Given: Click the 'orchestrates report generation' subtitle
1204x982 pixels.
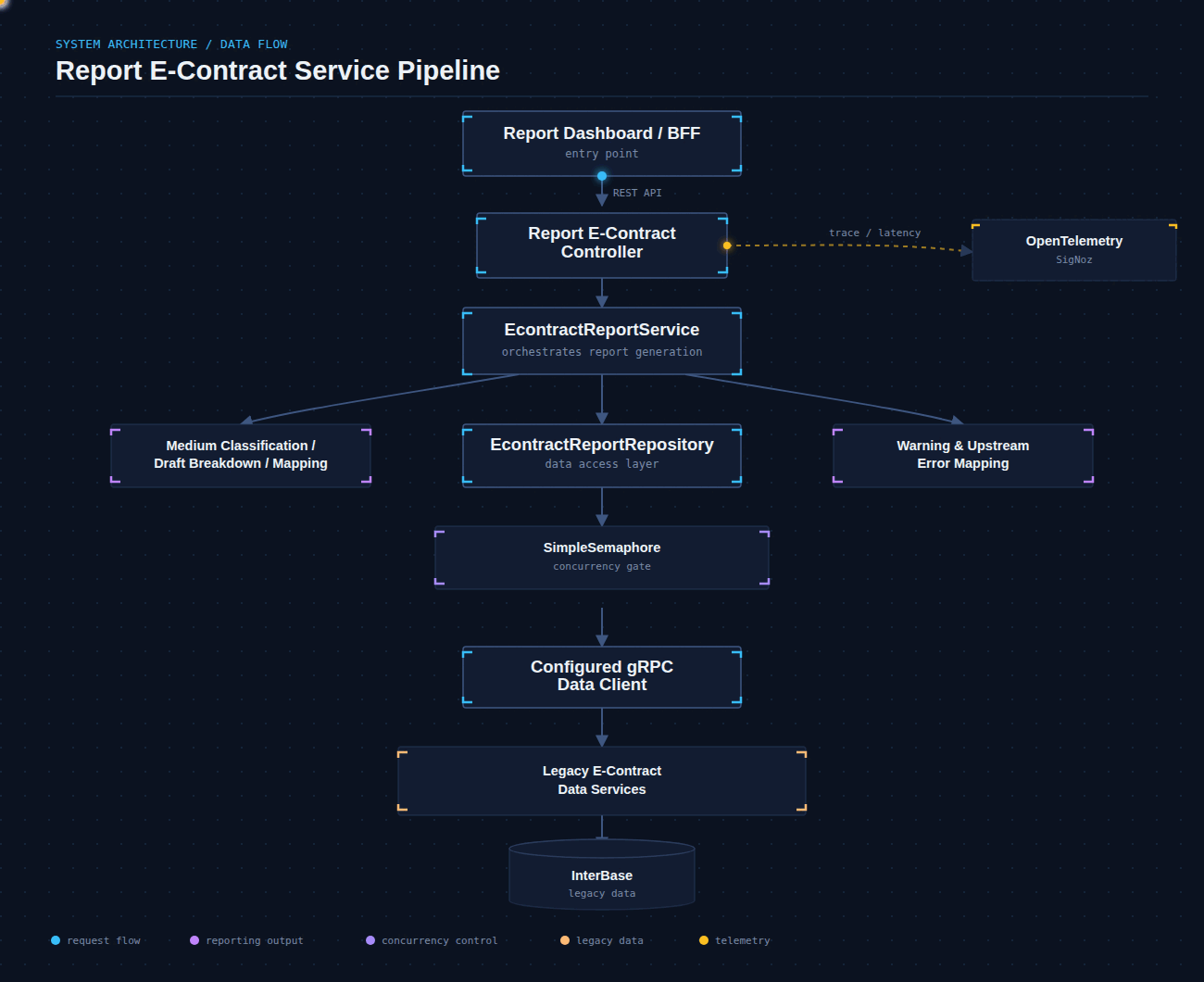Looking at the screenshot, I should (x=602, y=352).
